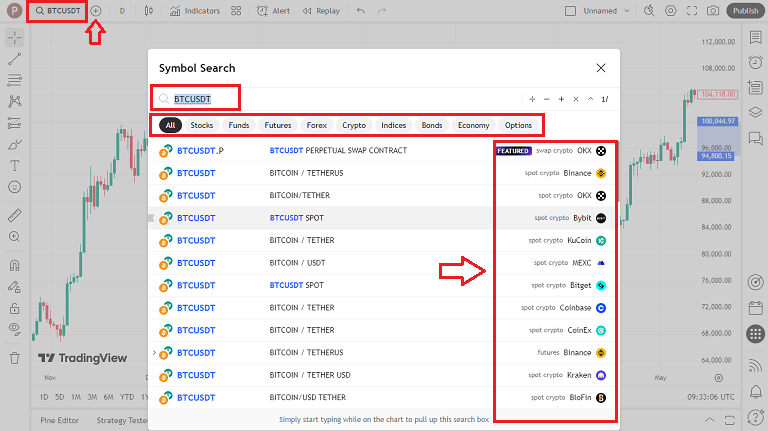Click the add symbol plus icon

(96, 11)
